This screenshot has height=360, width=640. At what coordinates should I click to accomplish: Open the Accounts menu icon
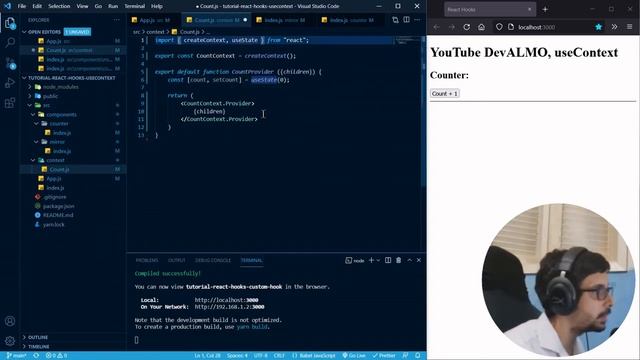pyautogui.click(x=10, y=321)
